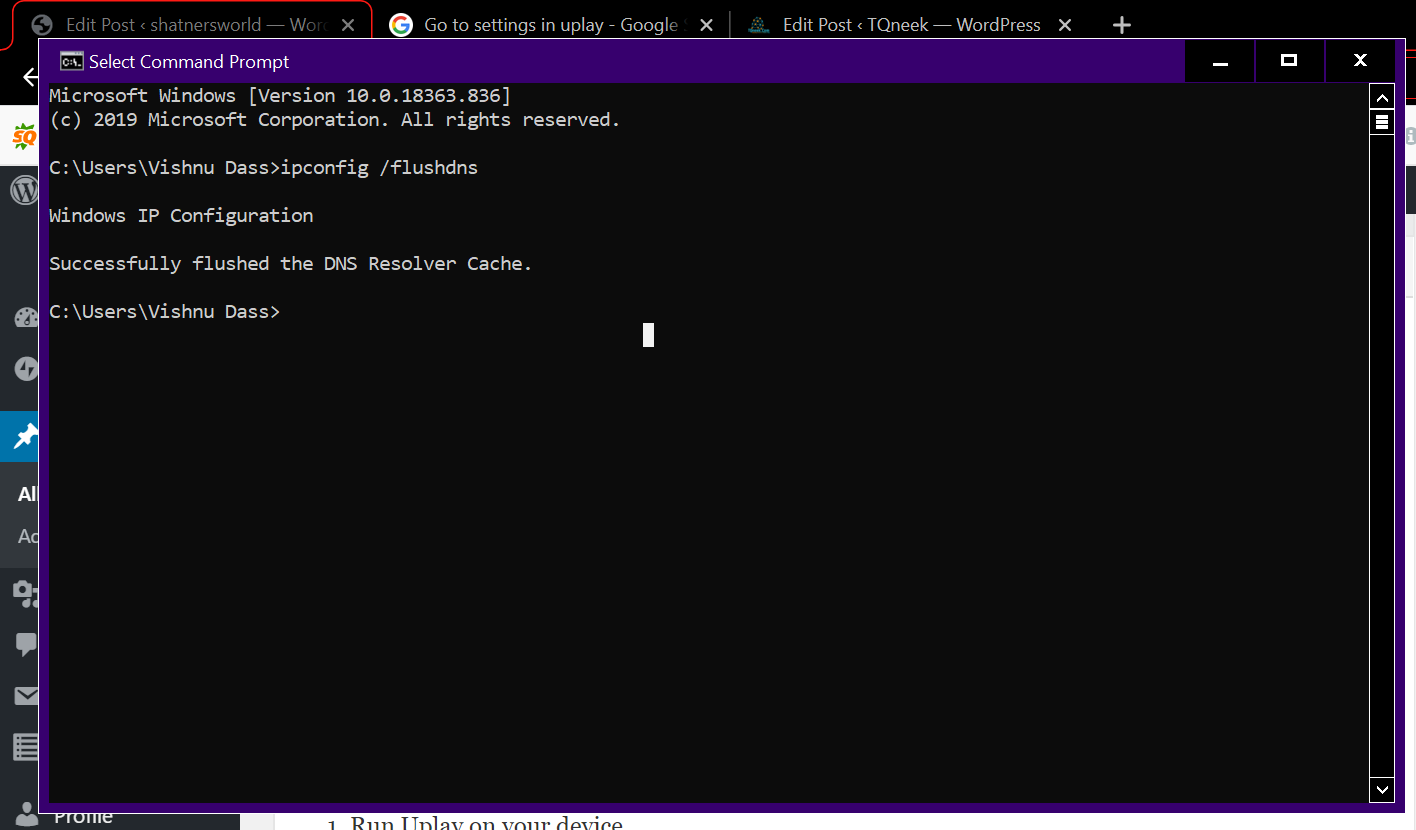Click the Google favicon on the uplay tab

[401, 25]
